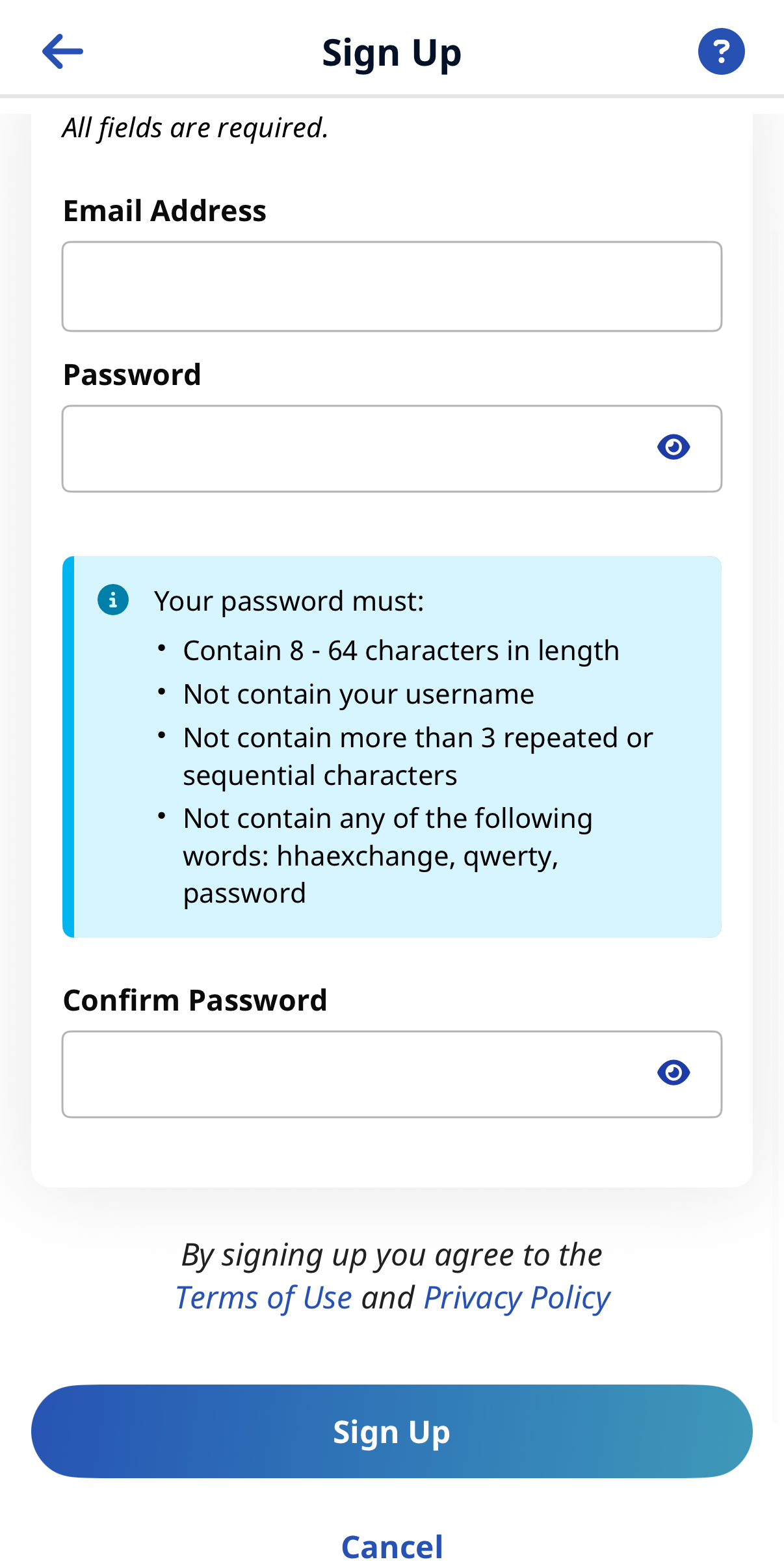Click the 'Your password must:' heading
This screenshot has height=1566, width=784.
pyautogui.click(x=289, y=601)
